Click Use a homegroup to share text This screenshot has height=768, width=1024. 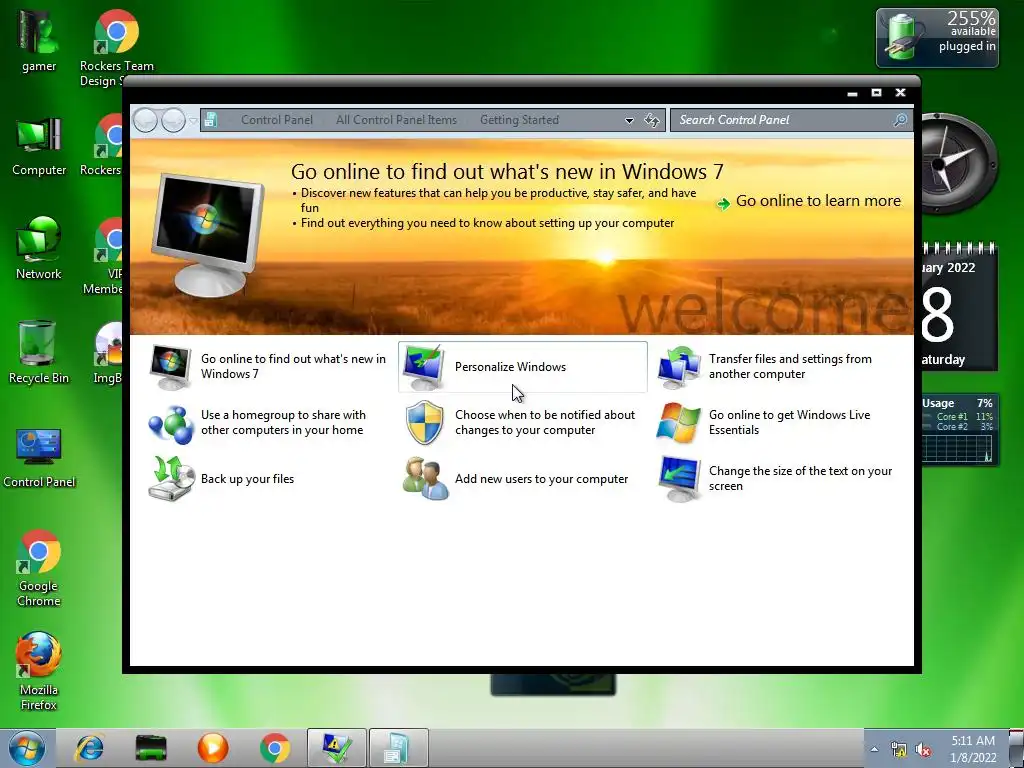(283, 423)
